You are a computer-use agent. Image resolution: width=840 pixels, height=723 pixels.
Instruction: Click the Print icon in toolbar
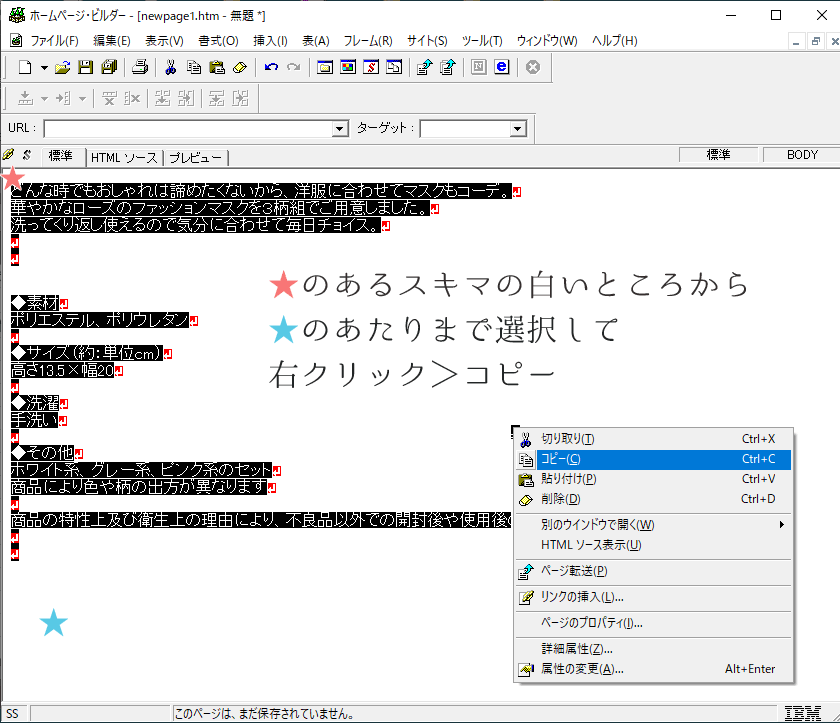(141, 67)
